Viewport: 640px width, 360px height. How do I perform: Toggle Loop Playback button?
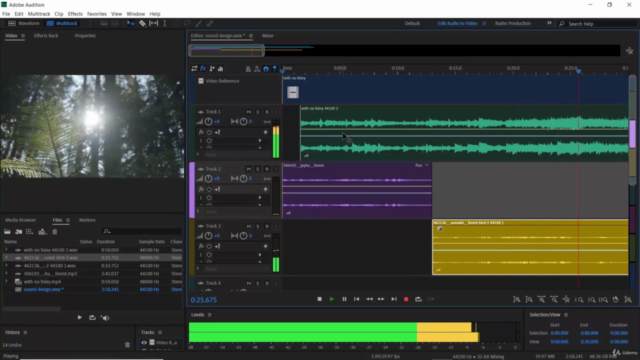pos(418,299)
